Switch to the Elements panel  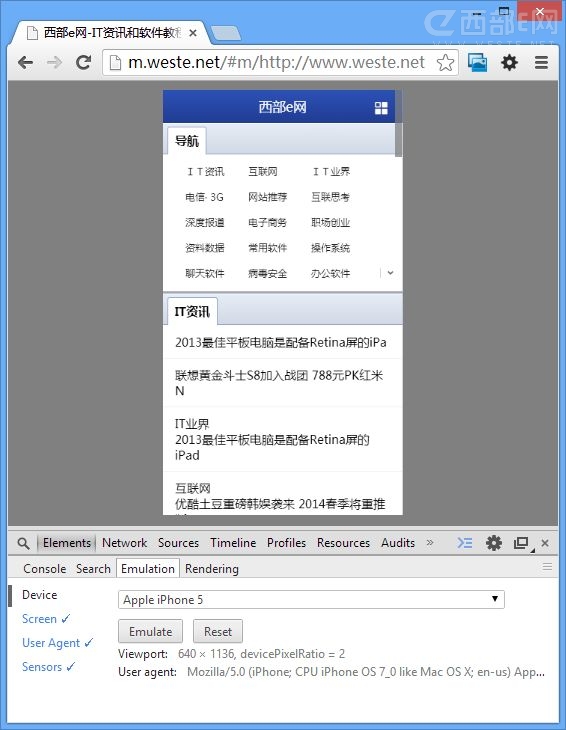[67, 543]
